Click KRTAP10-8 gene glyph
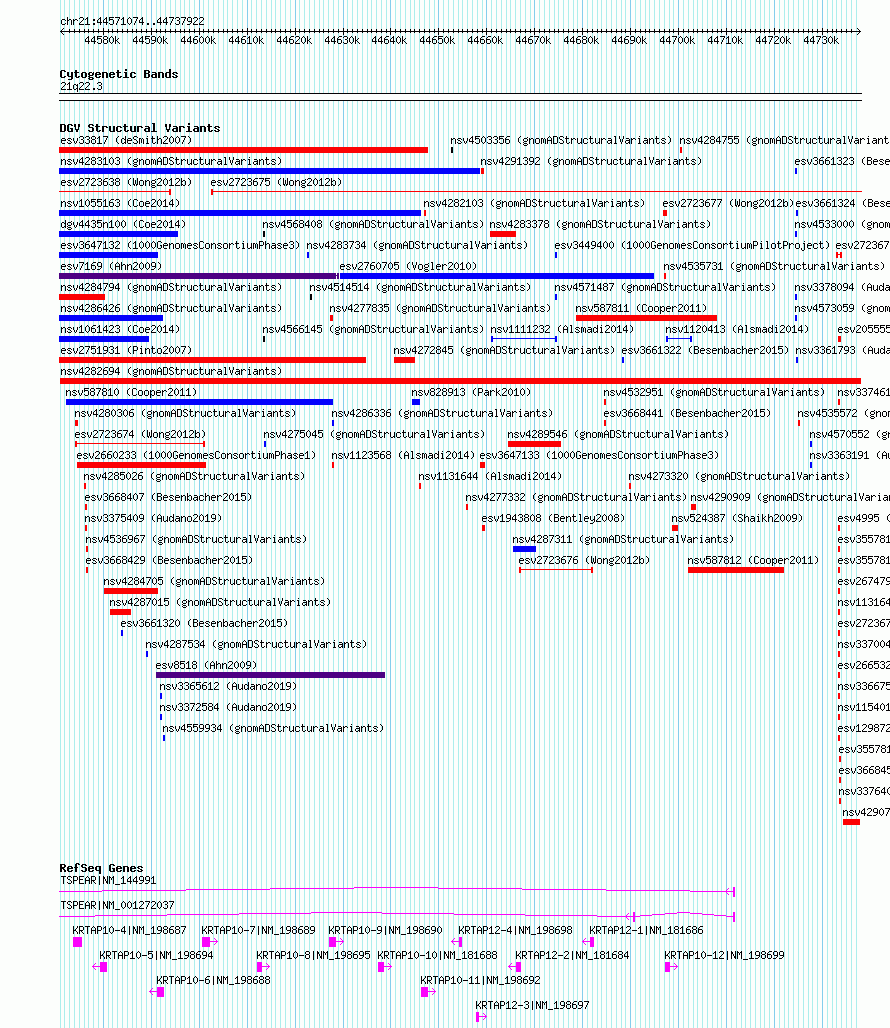The image size is (890, 1028). 263,967
